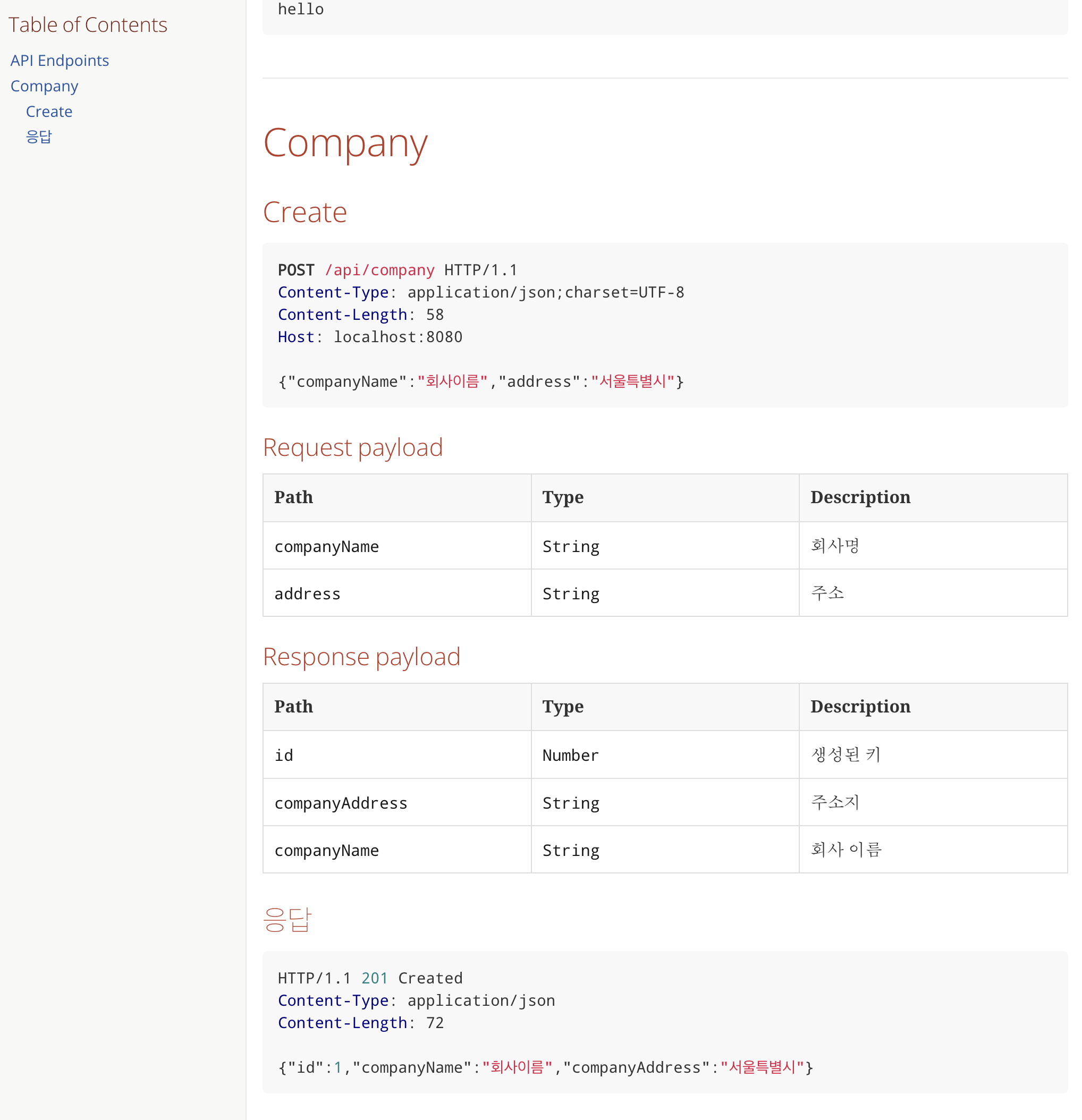Select companyName cell in Request payload table
The width and height of the screenshot is (1082, 1120).
[x=396, y=546]
